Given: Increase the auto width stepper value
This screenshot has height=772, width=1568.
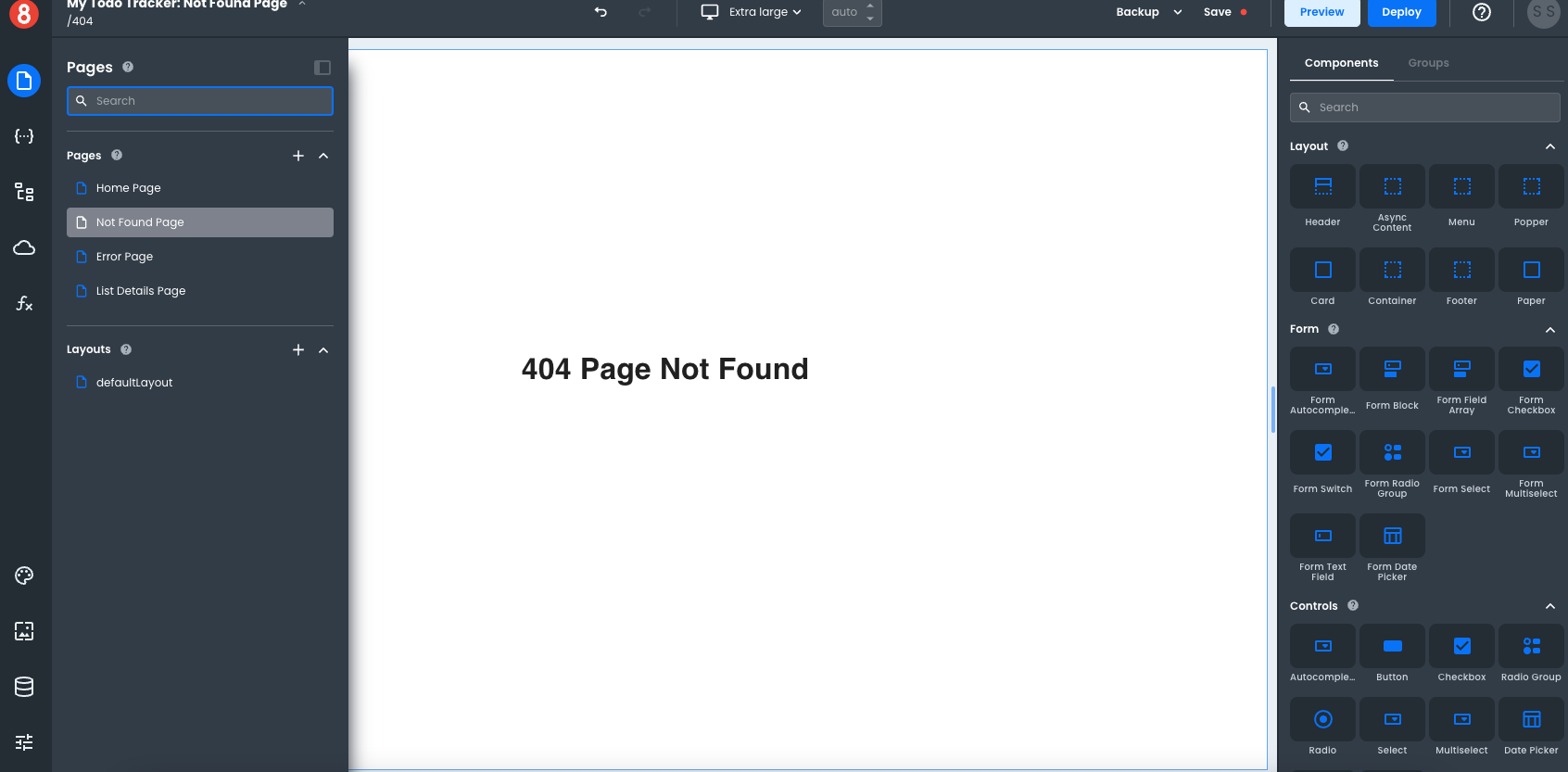Looking at the screenshot, I should (x=870, y=6).
